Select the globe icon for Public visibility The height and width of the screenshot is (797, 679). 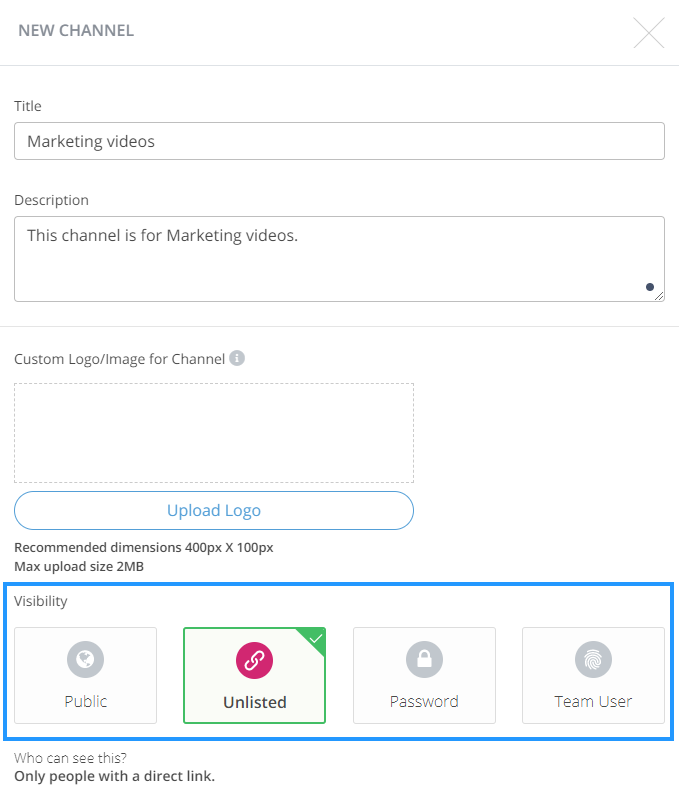click(x=85, y=659)
